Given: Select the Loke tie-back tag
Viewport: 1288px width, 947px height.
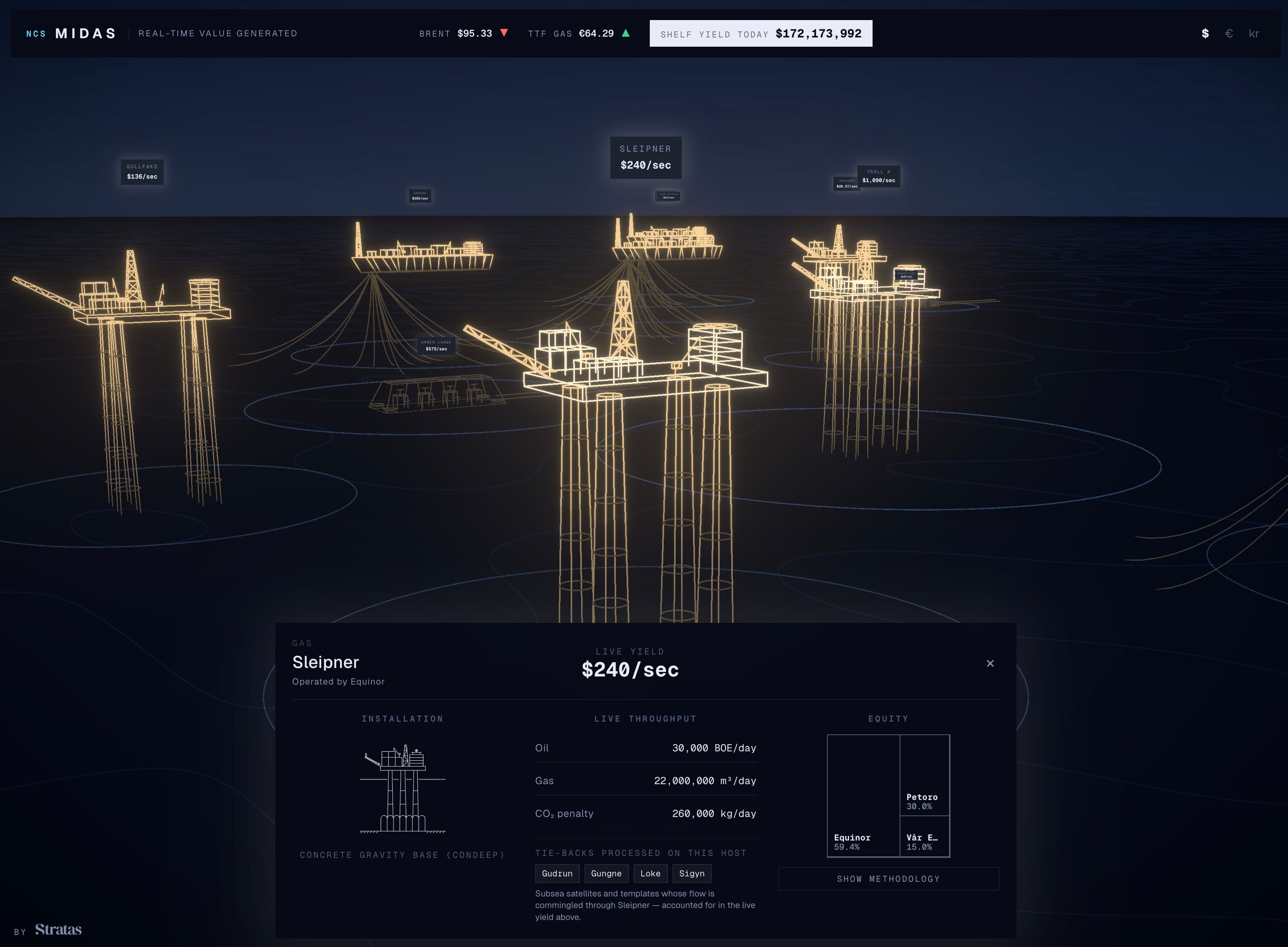Looking at the screenshot, I should click(650, 874).
